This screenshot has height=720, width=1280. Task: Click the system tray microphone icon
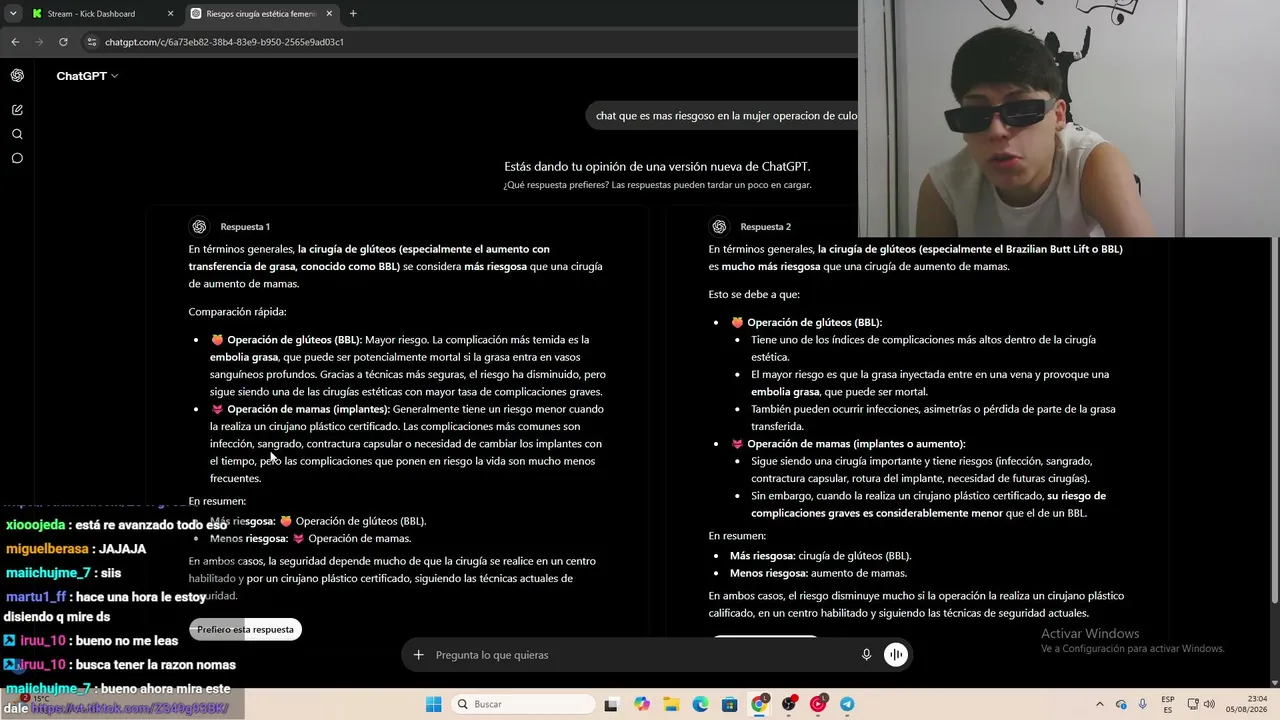click(x=1143, y=704)
